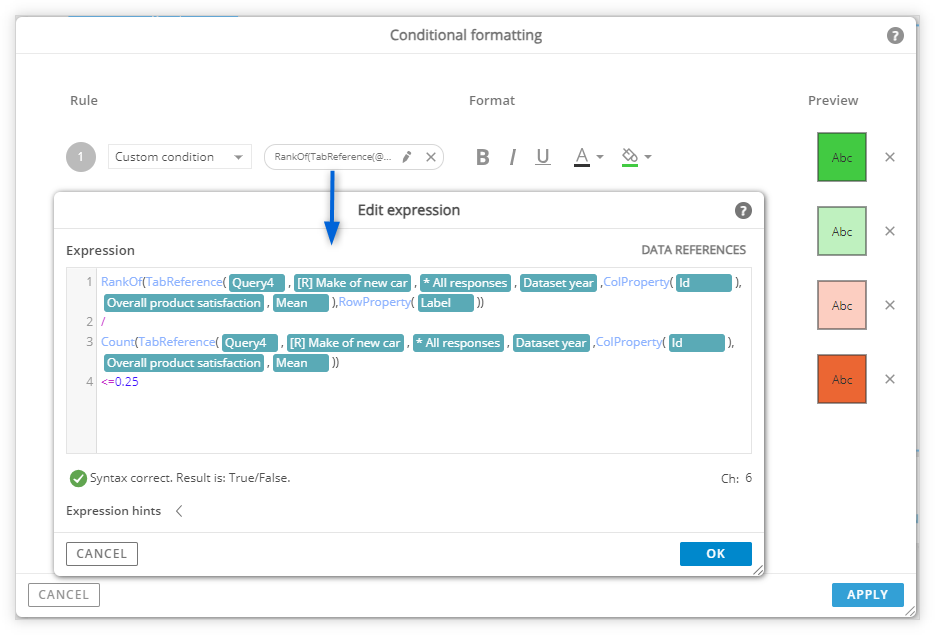935x635 pixels.
Task: Cancel the Edit expression dialog
Action: (x=102, y=554)
